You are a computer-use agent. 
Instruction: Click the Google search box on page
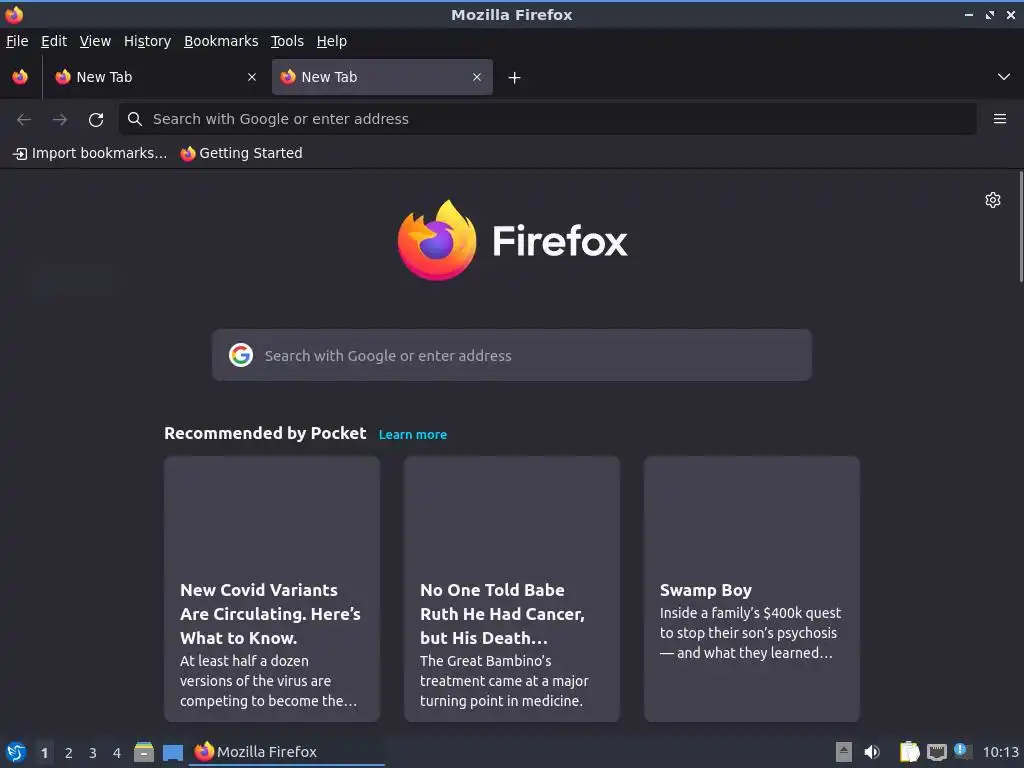[x=512, y=355]
